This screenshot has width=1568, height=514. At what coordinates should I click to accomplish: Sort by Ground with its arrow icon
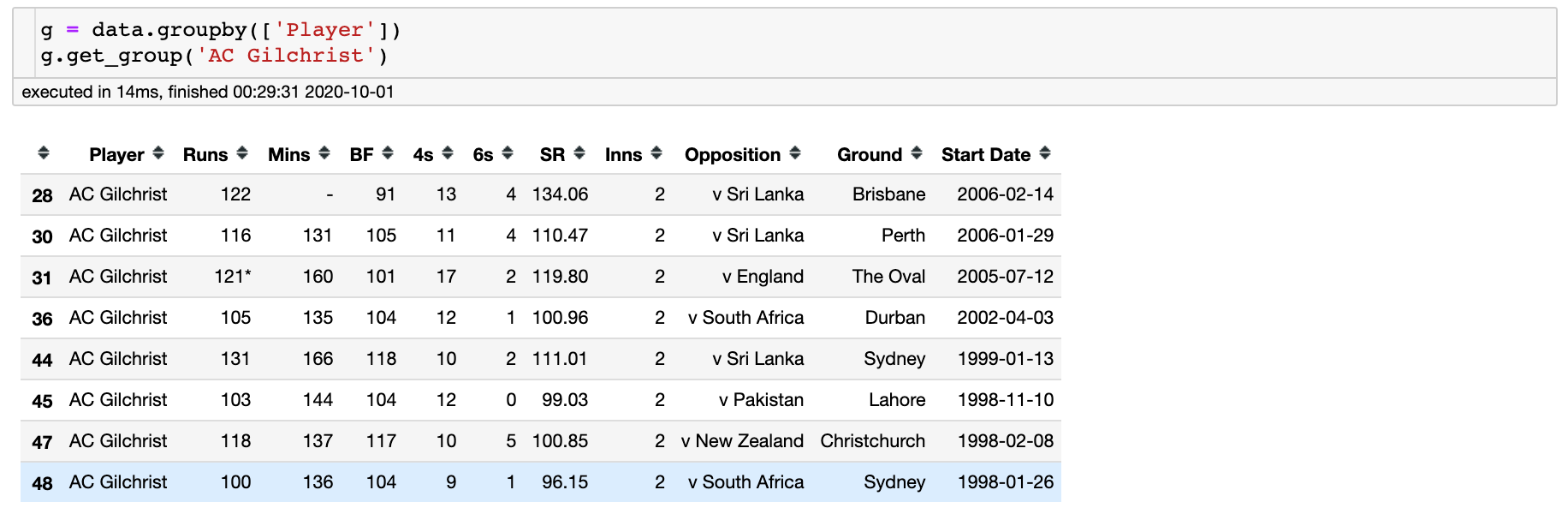917,153
